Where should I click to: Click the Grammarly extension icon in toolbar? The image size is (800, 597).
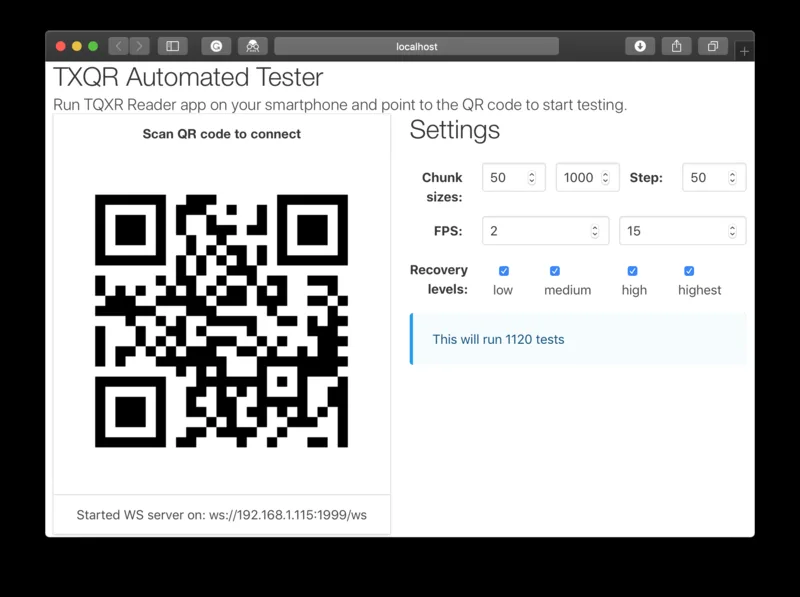(x=216, y=46)
